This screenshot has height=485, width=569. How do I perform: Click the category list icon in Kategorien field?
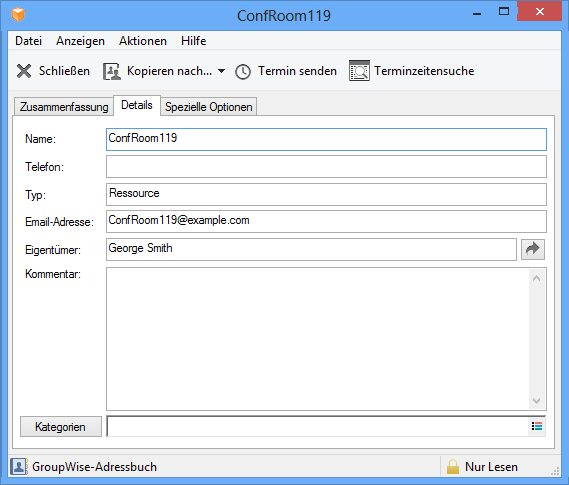tap(537, 426)
